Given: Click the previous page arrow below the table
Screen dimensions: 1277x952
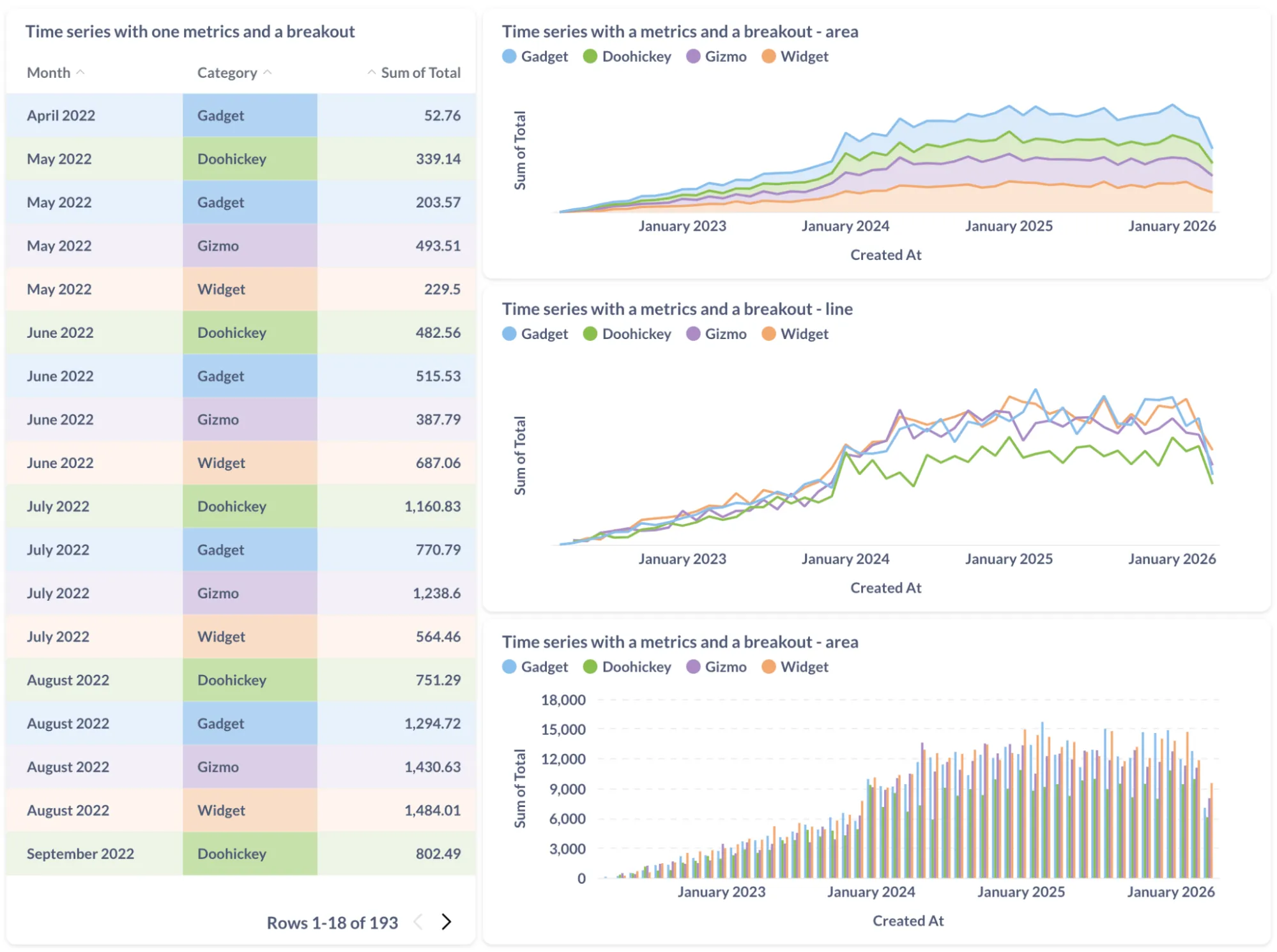Looking at the screenshot, I should [x=418, y=921].
